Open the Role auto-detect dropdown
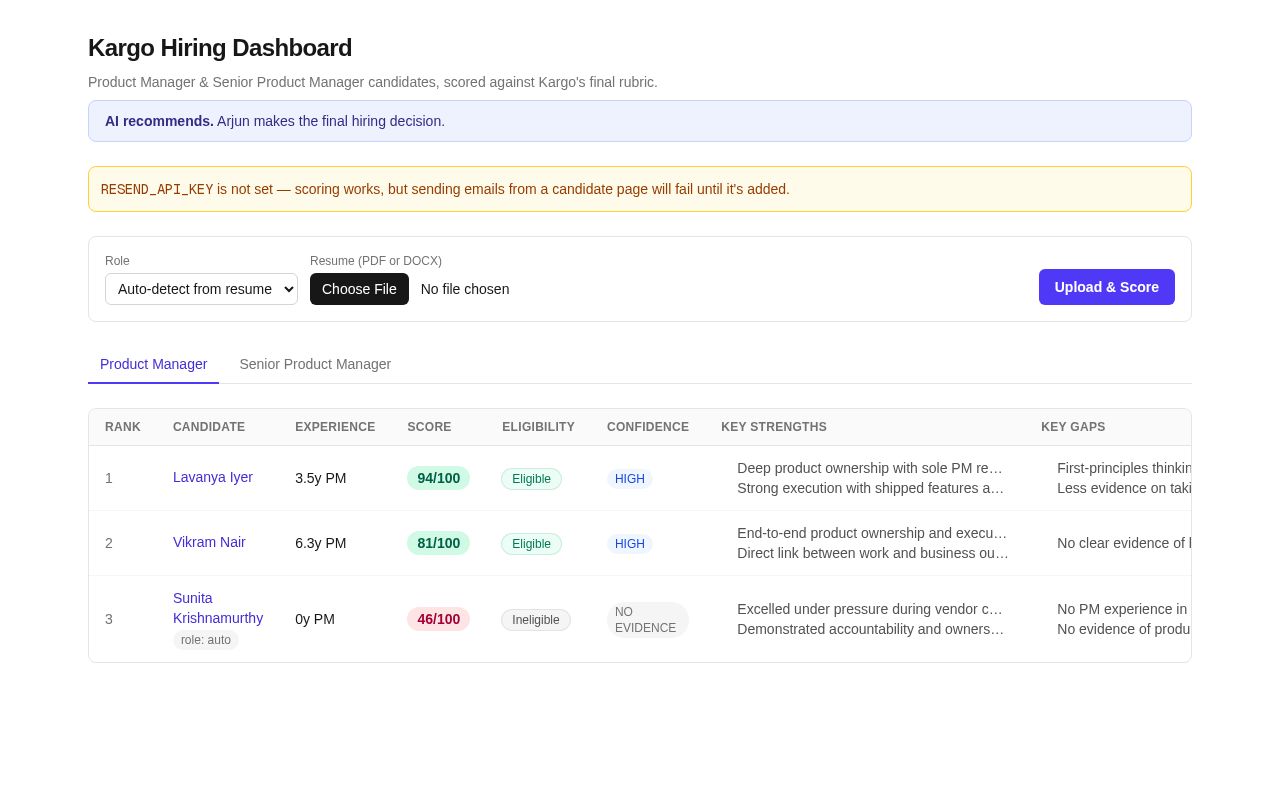Image resolution: width=1280 pixels, height=800 pixels. pyautogui.click(x=201, y=289)
